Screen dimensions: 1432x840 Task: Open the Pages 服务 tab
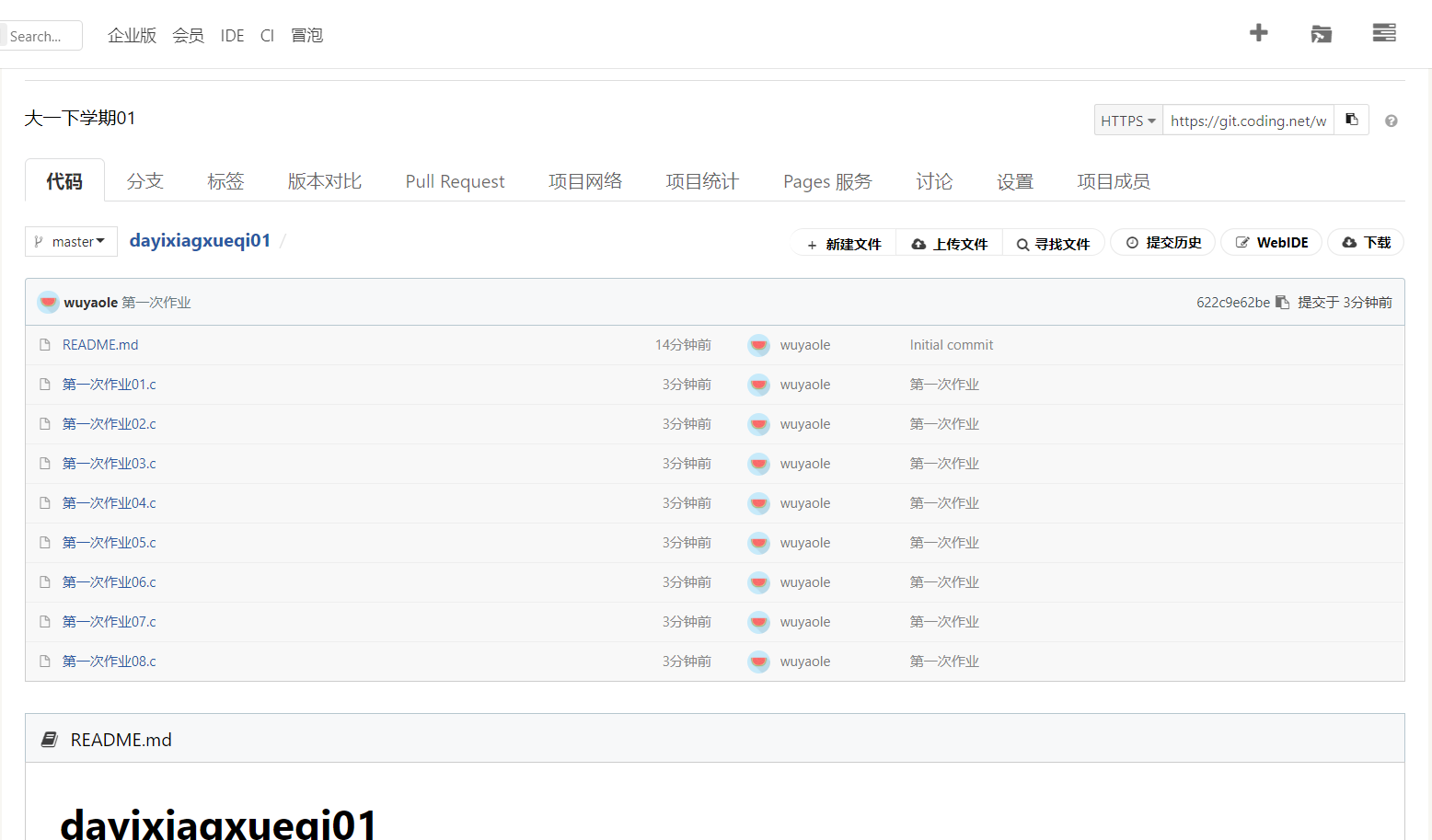(827, 181)
